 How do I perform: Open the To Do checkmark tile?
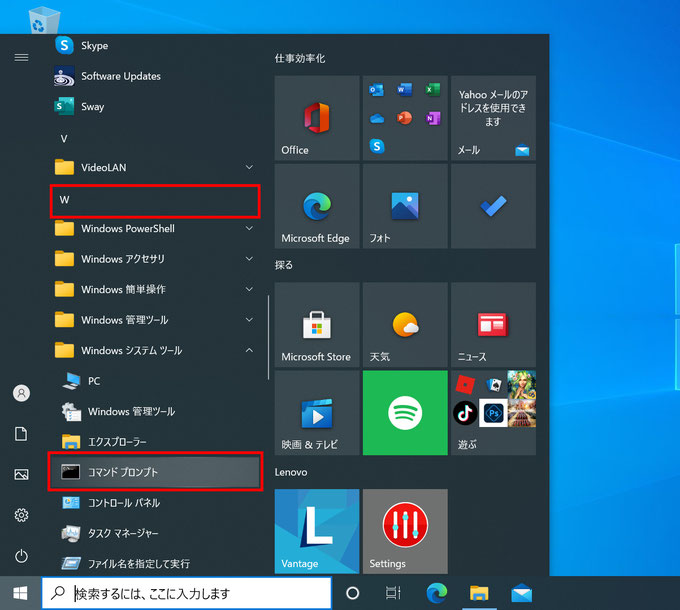coord(494,206)
